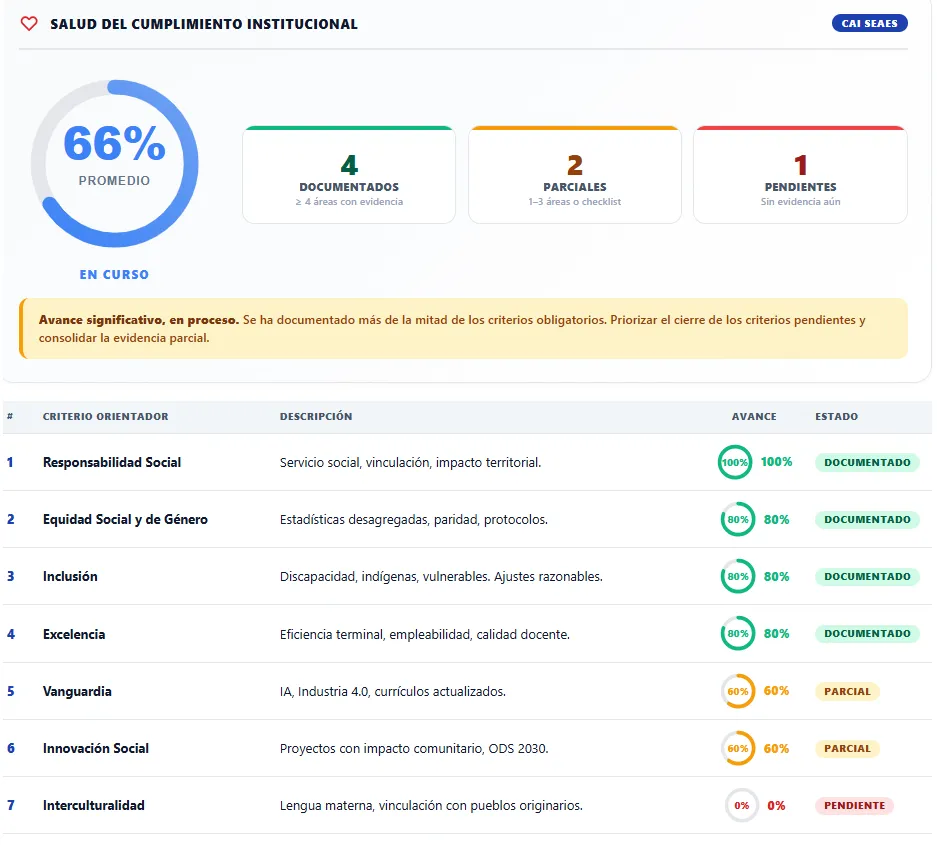The height and width of the screenshot is (845, 937).
Task: Click the 60% progress ring for Innovación Social
Action: tap(738, 748)
